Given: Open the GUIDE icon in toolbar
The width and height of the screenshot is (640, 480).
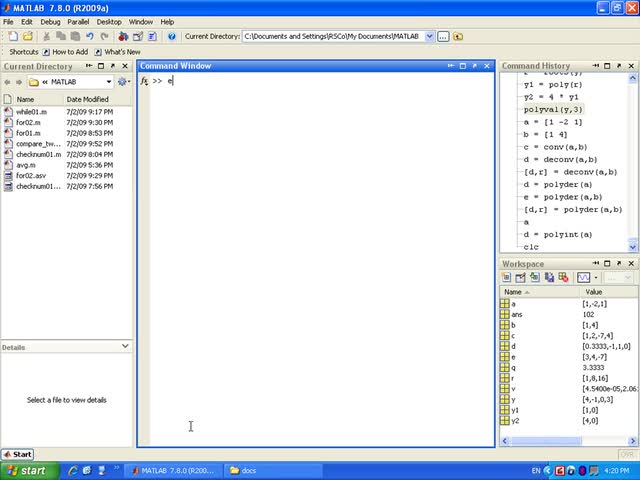Looking at the screenshot, I should [138, 36].
